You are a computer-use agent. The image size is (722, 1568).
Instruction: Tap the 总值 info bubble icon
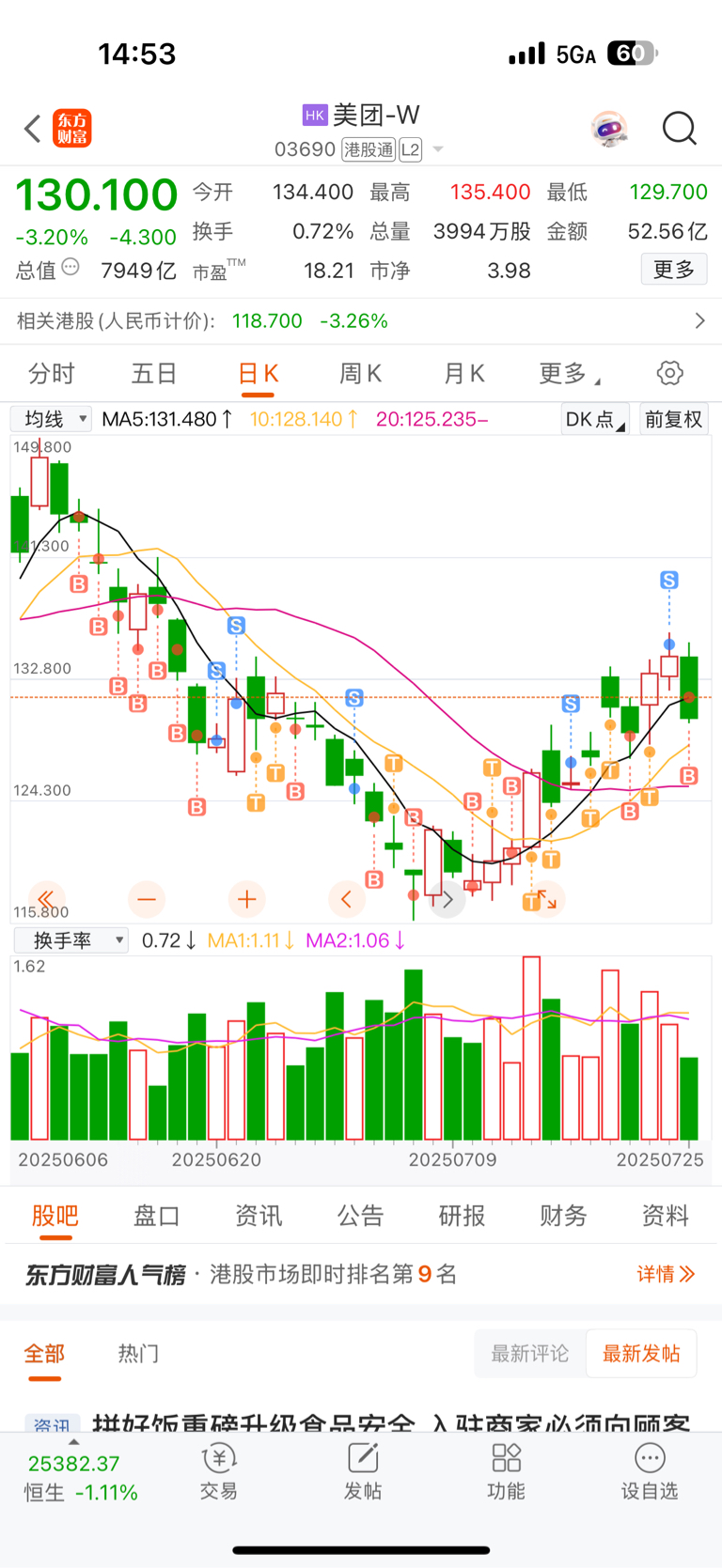click(x=71, y=269)
